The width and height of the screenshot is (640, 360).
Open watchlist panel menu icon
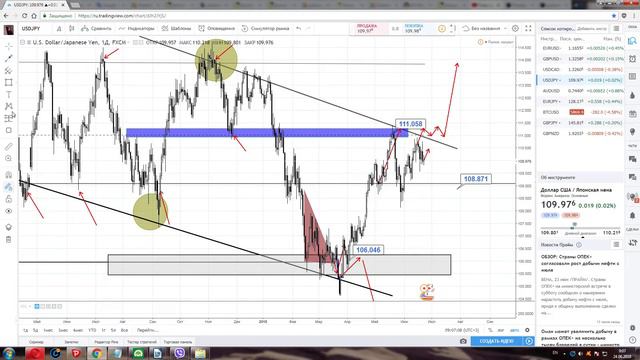pyautogui.click(x=616, y=29)
